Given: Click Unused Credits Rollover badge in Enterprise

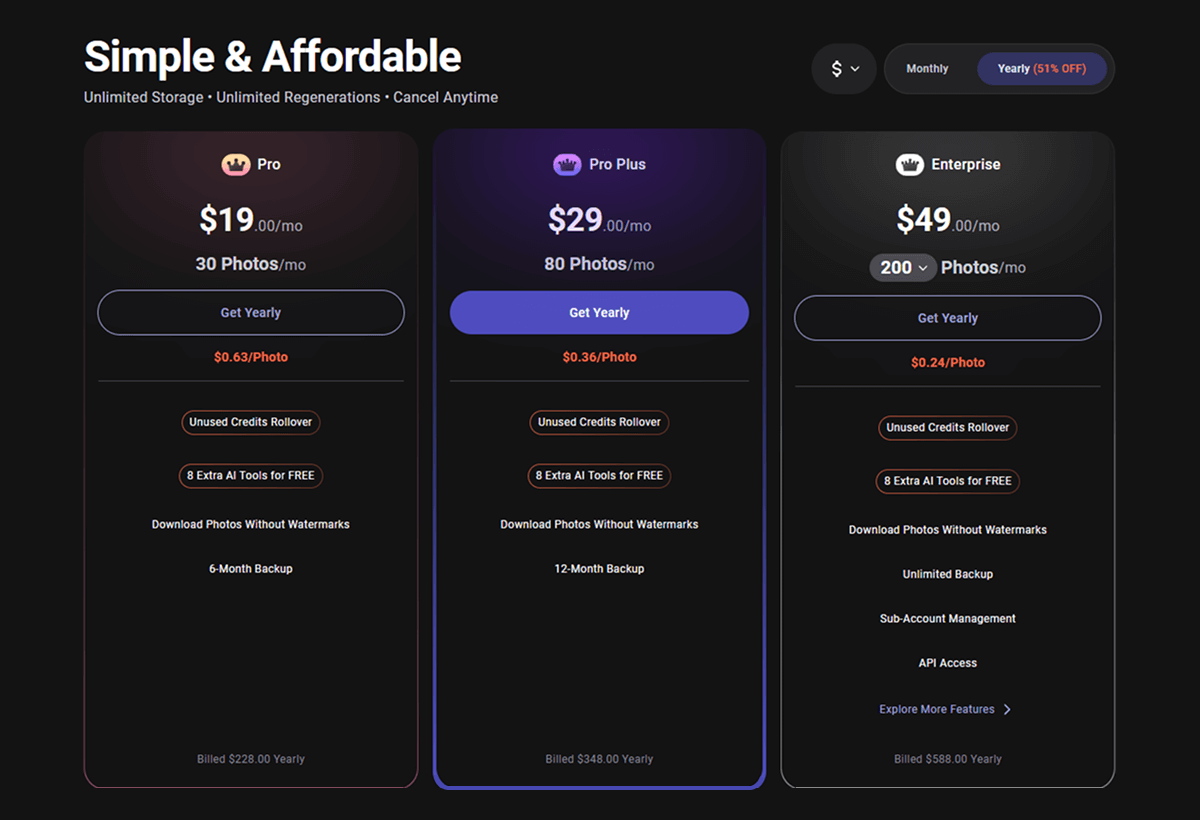Looking at the screenshot, I should pos(947,427).
